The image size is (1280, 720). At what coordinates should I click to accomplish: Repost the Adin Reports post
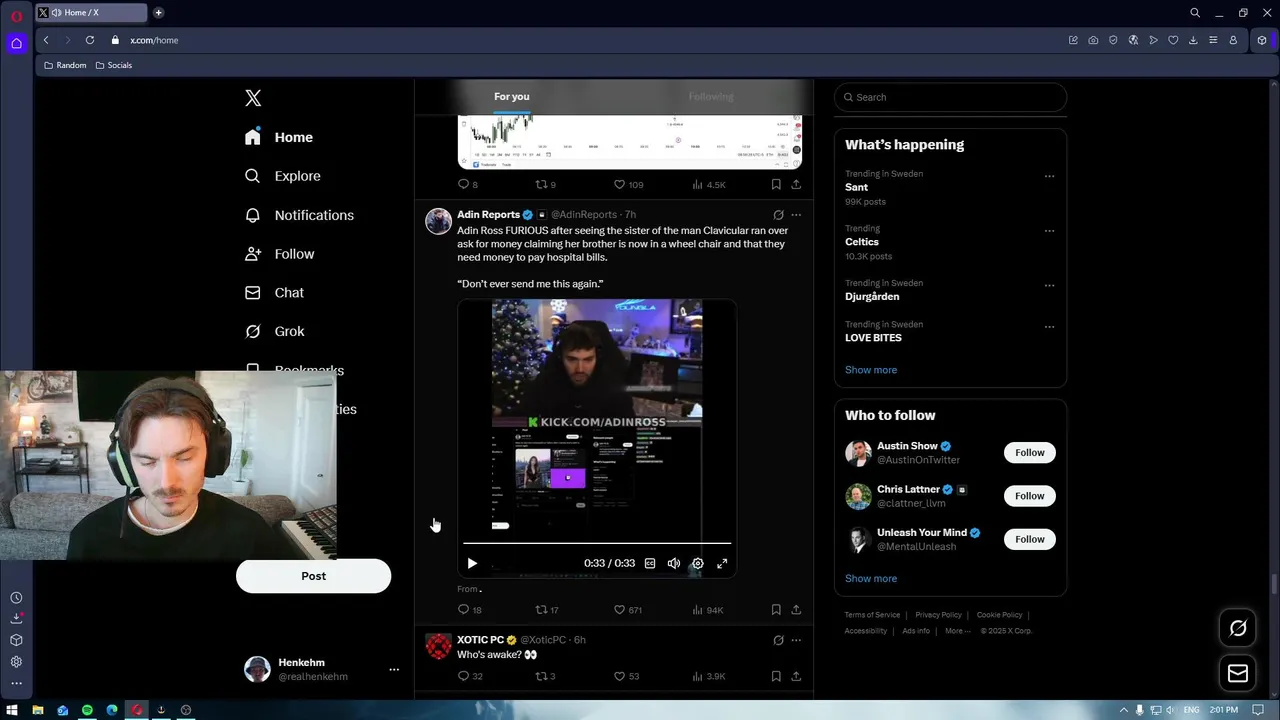click(x=547, y=610)
